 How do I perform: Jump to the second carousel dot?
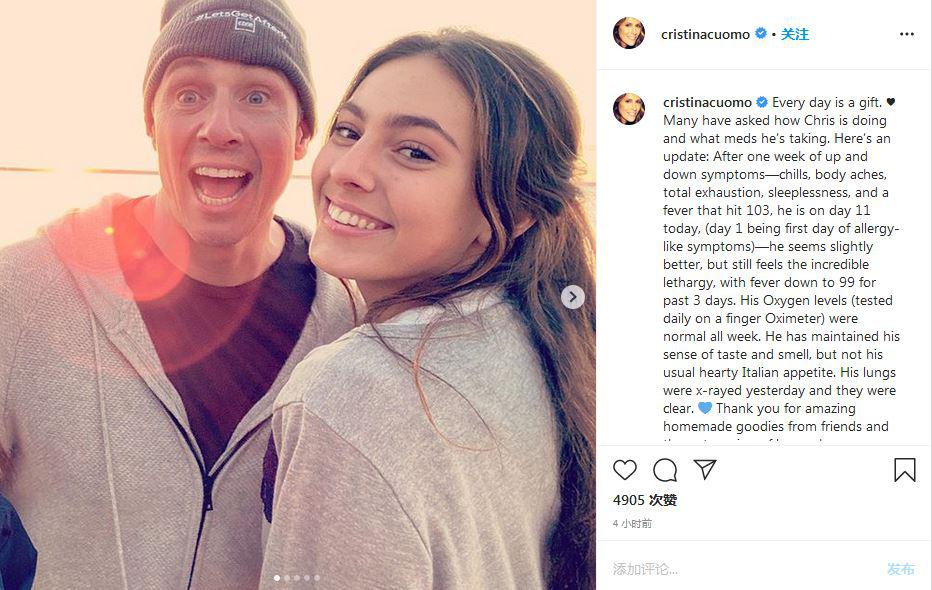[x=287, y=577]
